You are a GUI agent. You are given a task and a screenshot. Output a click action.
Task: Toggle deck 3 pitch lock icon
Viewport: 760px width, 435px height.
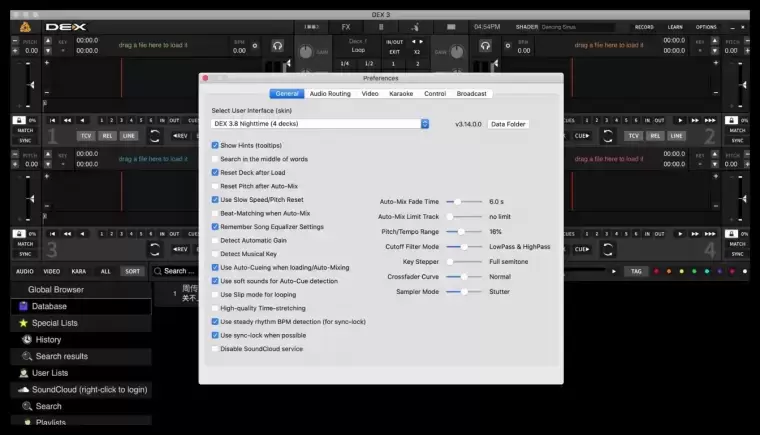19,234
